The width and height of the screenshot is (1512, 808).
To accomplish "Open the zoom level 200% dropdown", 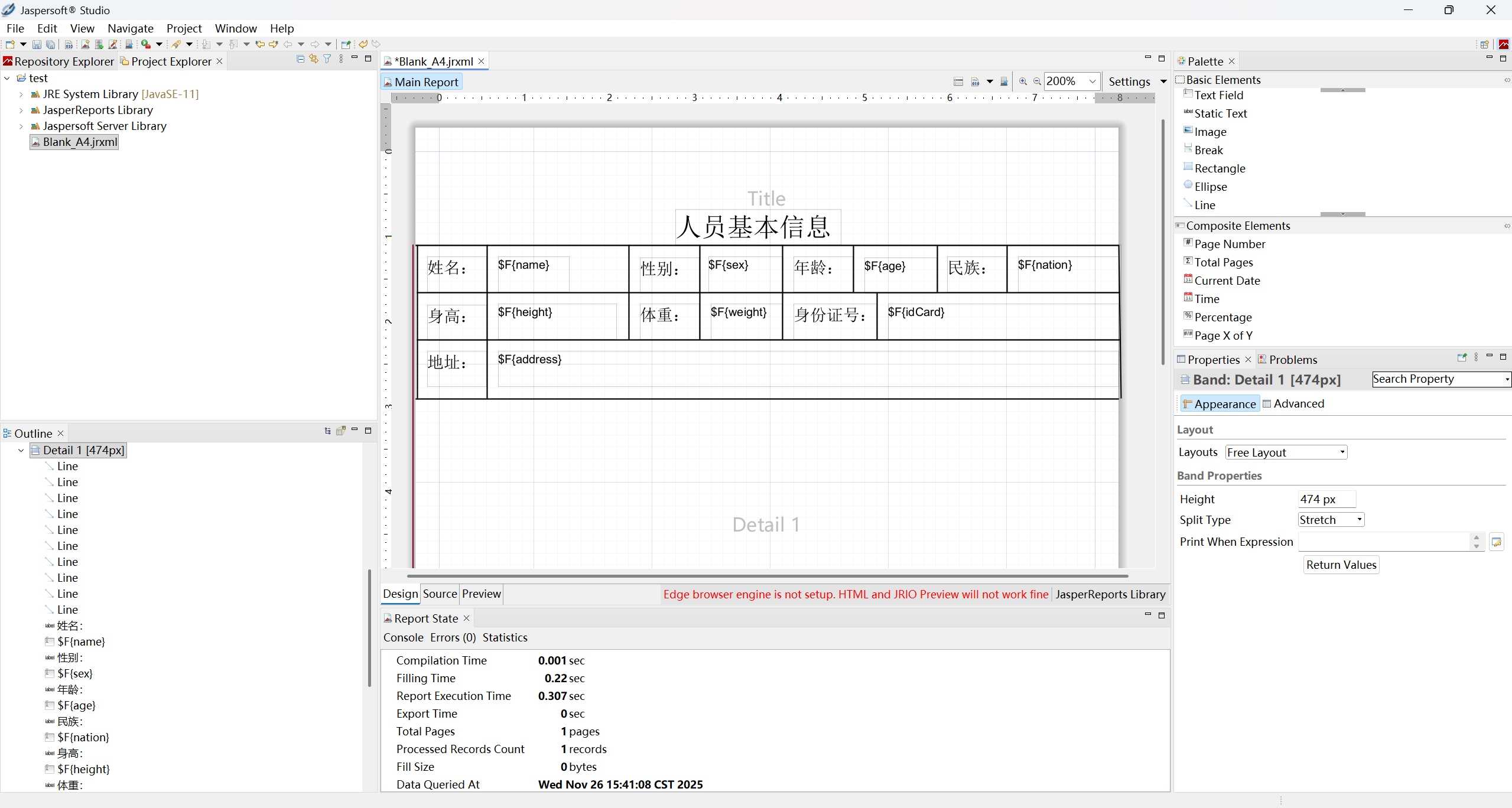I will point(1092,82).
